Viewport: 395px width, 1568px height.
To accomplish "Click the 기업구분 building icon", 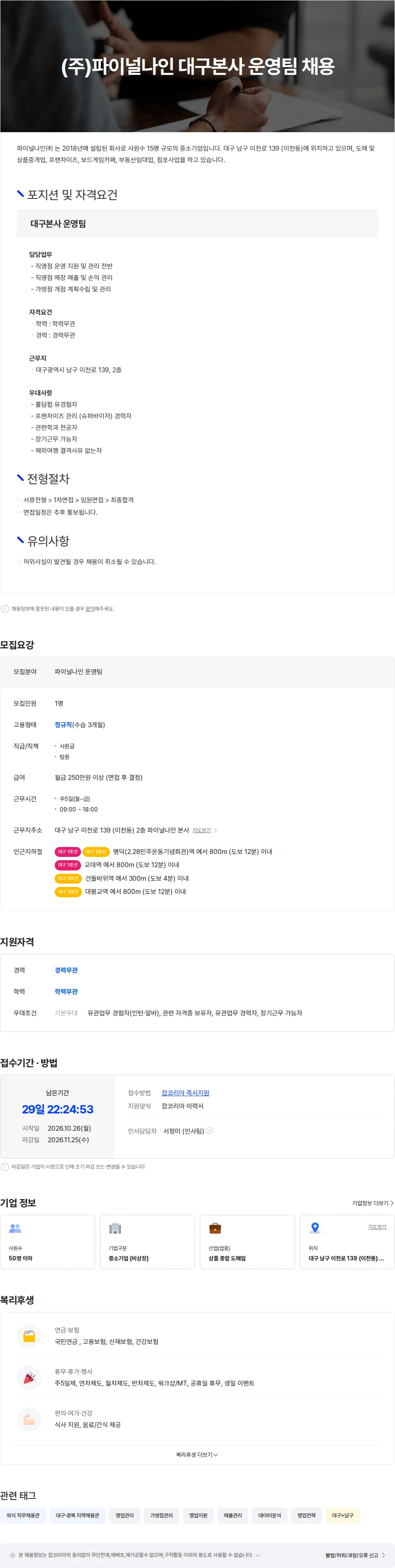I will pyautogui.click(x=115, y=1228).
